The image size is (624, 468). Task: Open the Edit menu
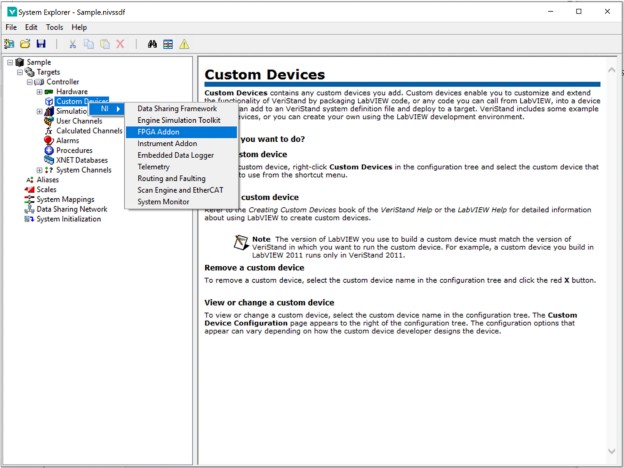tap(31, 27)
